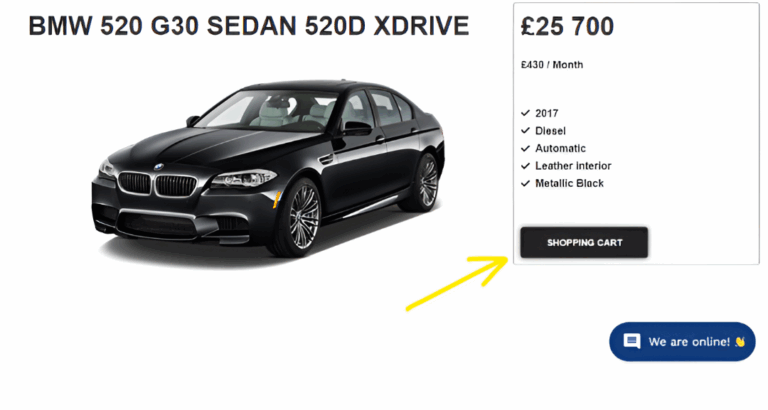Select the Diesel fuel type text
768x410 pixels.
[x=551, y=131]
